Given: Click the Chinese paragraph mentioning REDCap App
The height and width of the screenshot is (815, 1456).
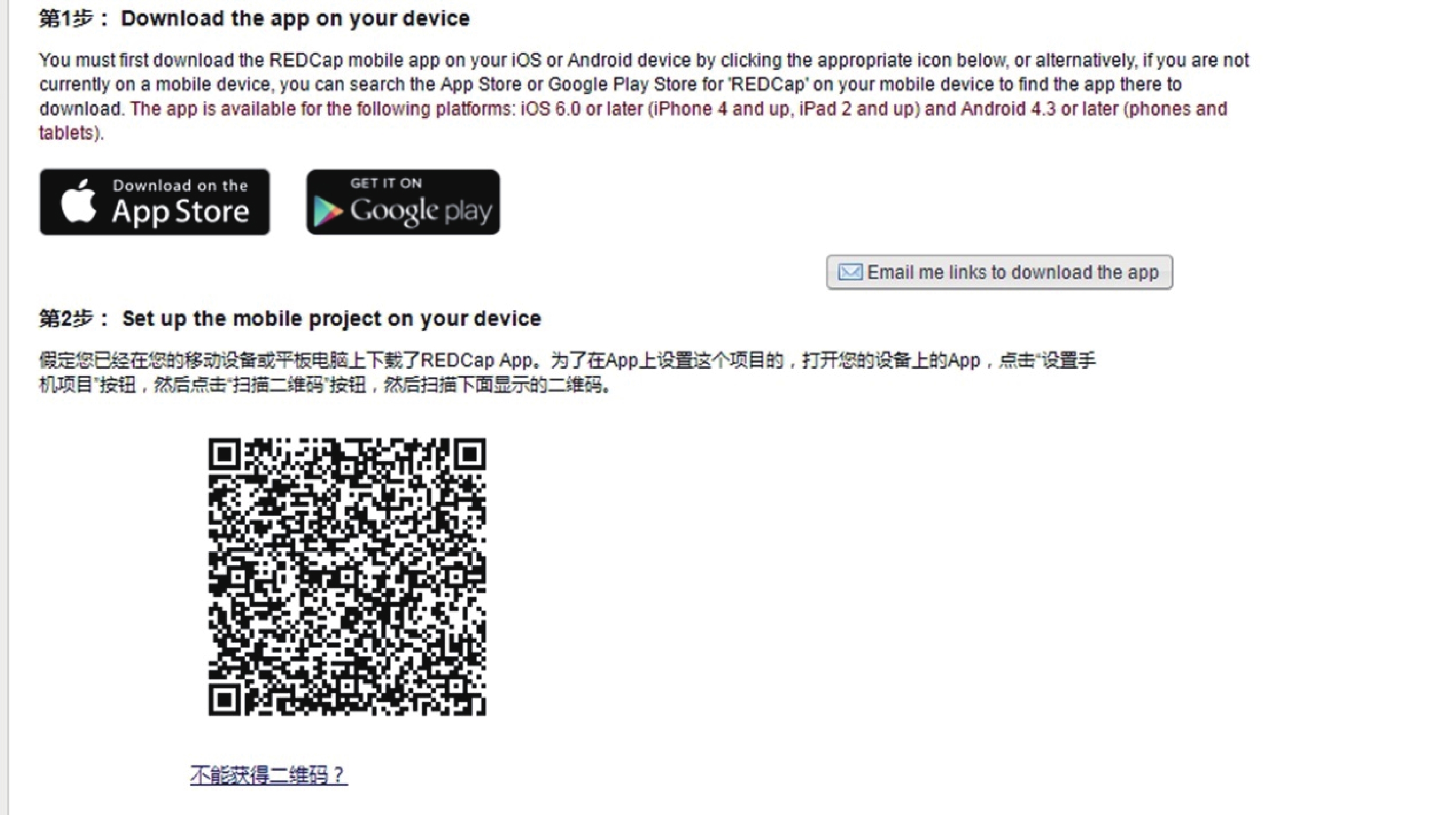Looking at the screenshot, I should (x=567, y=373).
